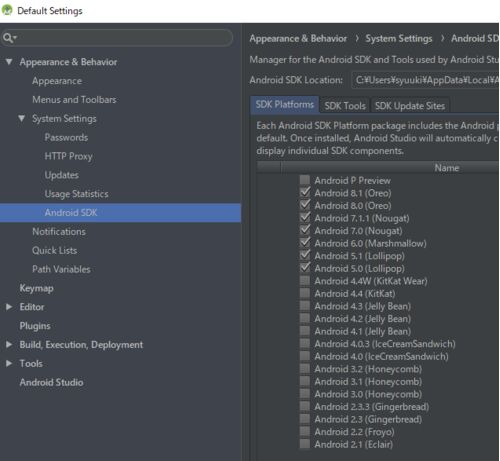Open the Keymap settings
Viewport: 500px width, 461px height.
[x=36, y=288]
